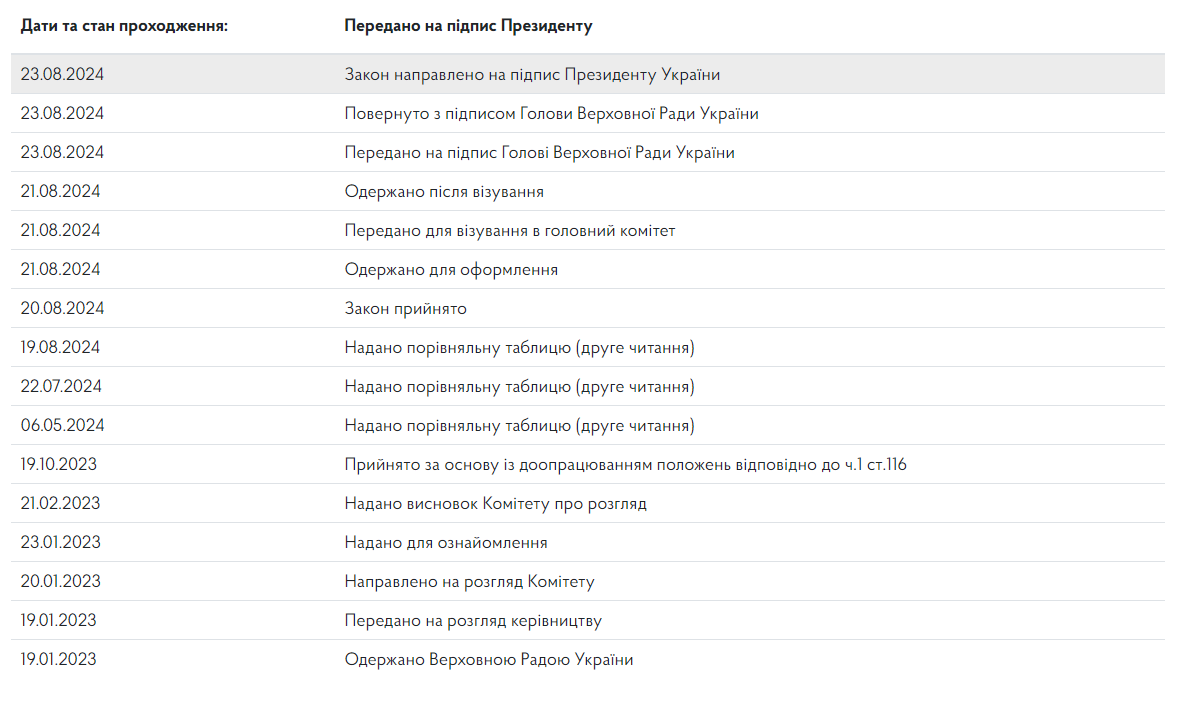Click the date 20.08.2024

click(62, 309)
